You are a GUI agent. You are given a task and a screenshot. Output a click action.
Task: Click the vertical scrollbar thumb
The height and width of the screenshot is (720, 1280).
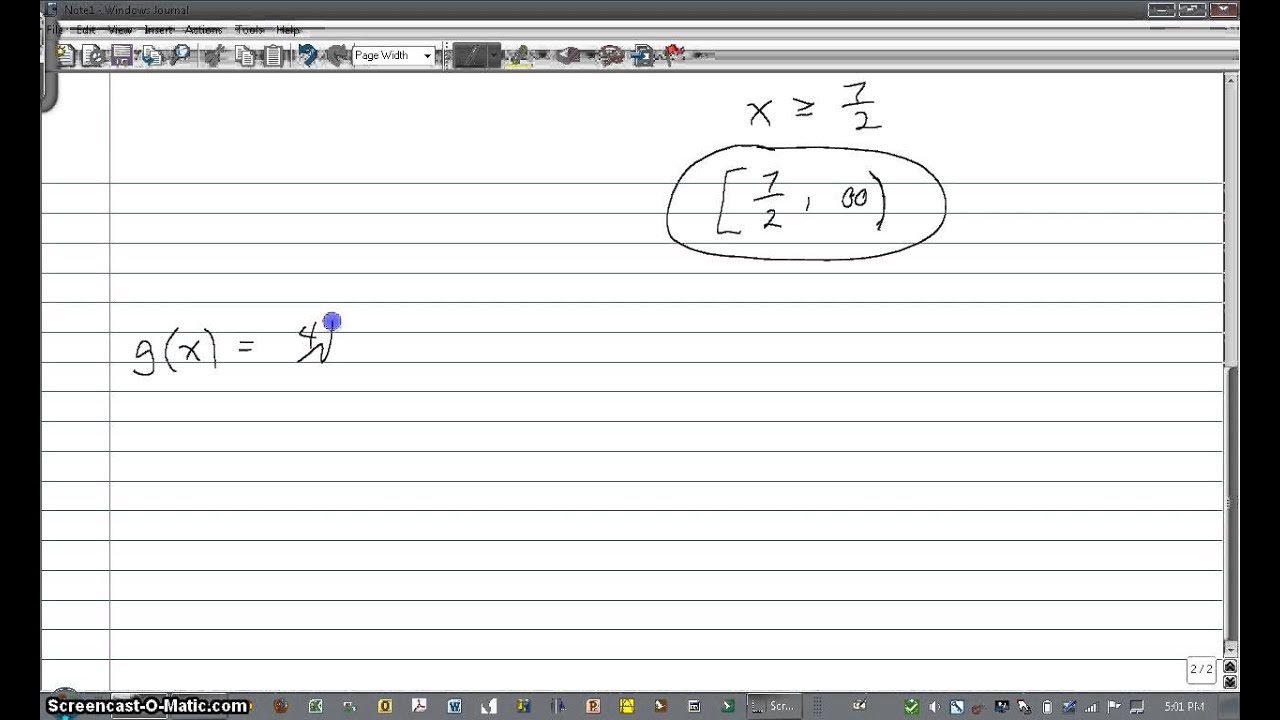pyautogui.click(x=1232, y=505)
